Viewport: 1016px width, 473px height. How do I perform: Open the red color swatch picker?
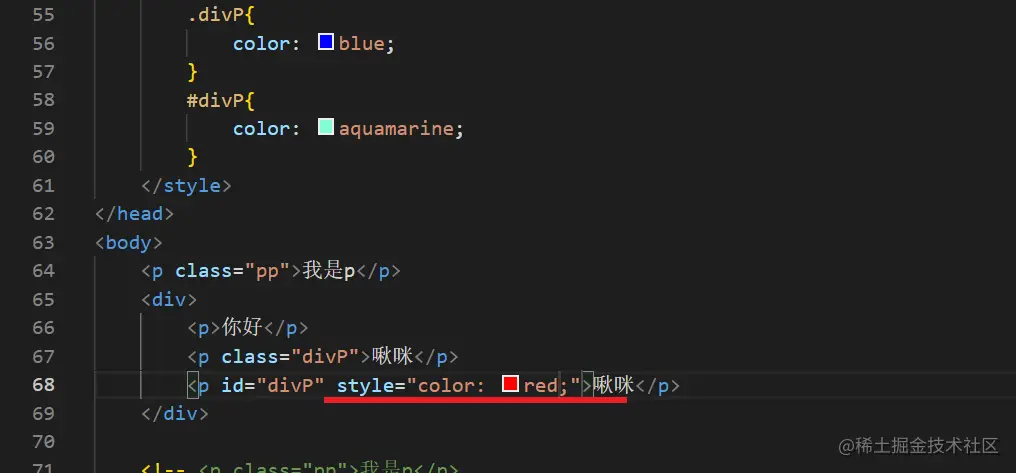(x=511, y=384)
